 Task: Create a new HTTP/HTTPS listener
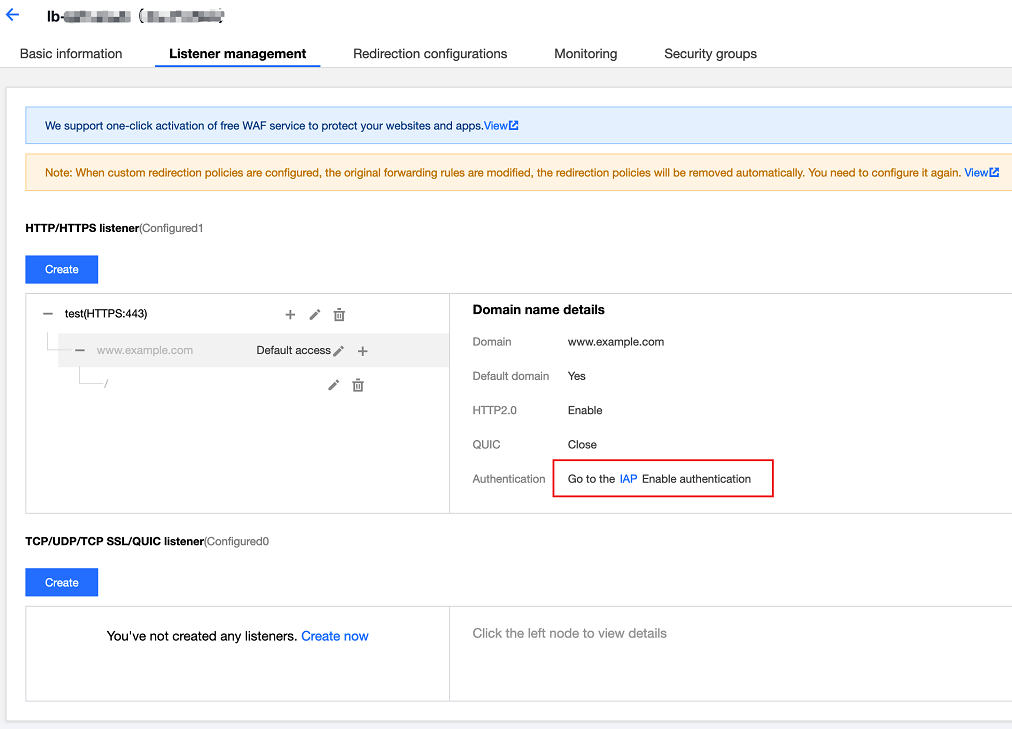click(x=61, y=269)
